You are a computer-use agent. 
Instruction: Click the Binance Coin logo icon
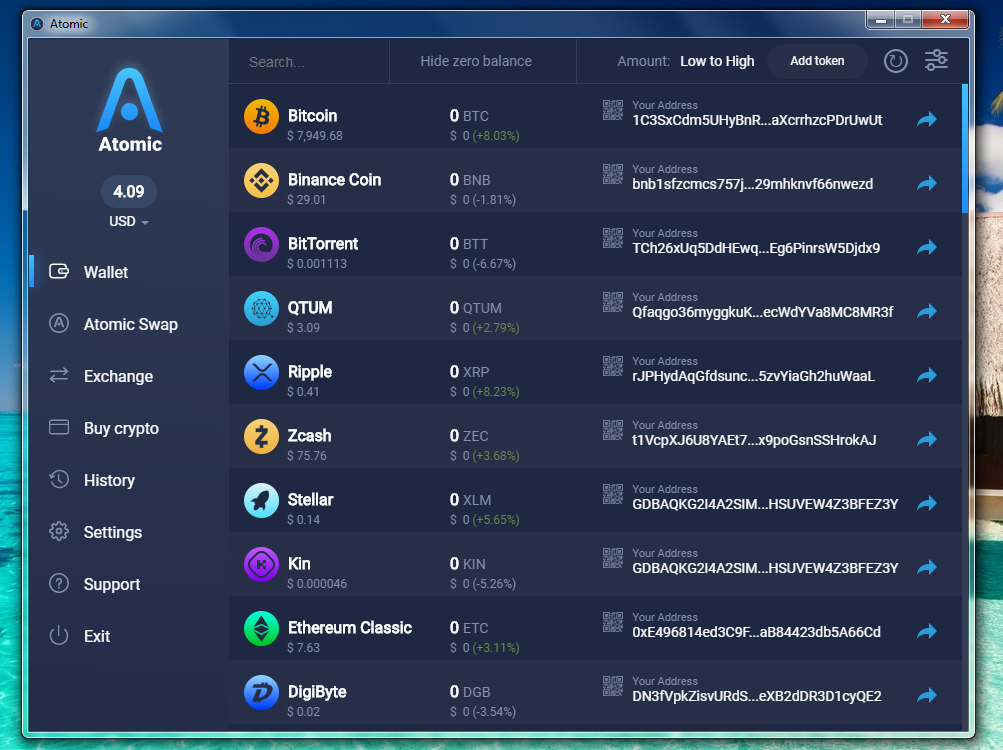click(261, 180)
